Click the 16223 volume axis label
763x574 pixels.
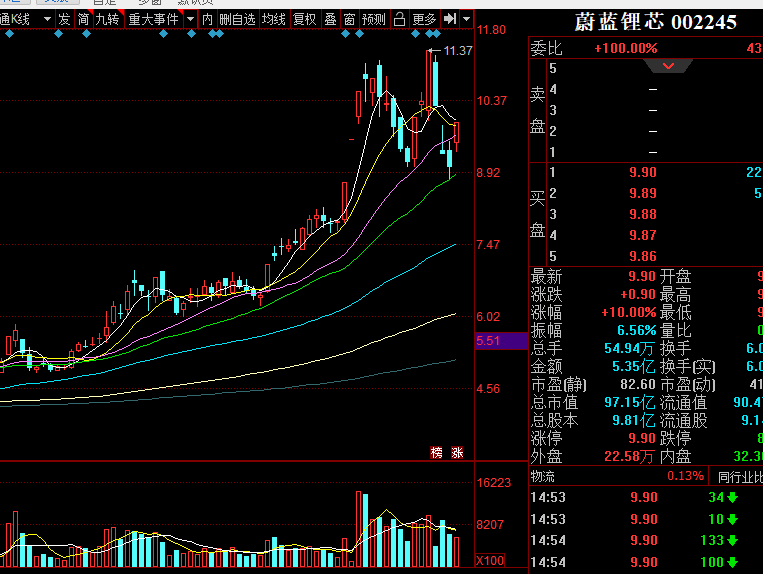pyautogui.click(x=494, y=483)
